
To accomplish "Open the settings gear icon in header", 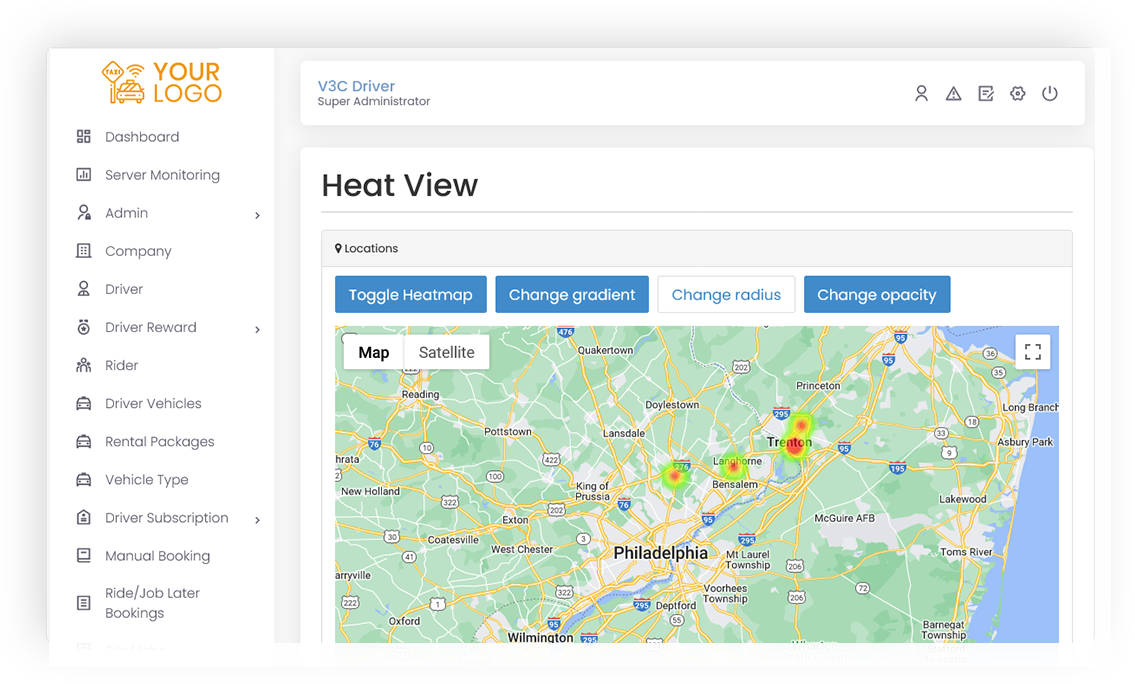I will click(1018, 93).
